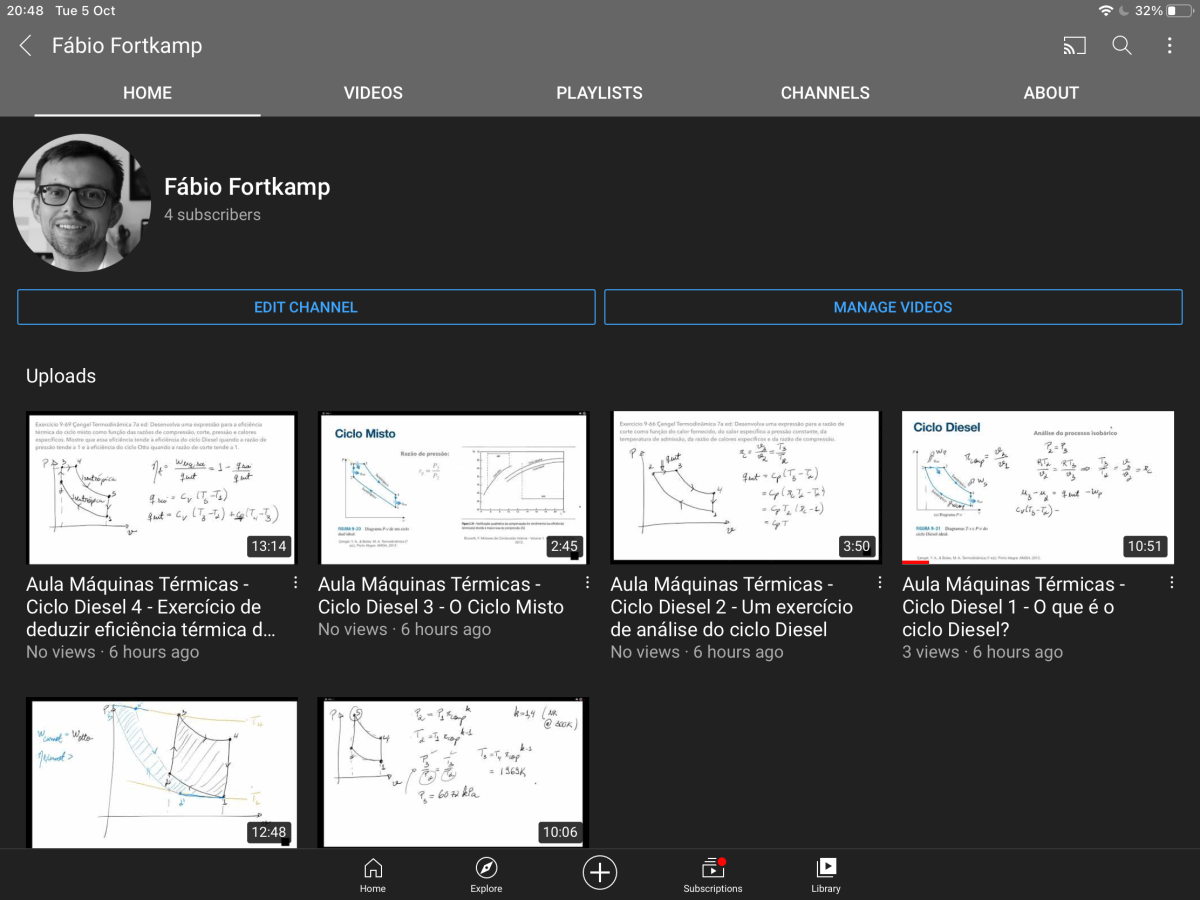Open the Channels tab
1200x900 pixels.
coord(825,93)
